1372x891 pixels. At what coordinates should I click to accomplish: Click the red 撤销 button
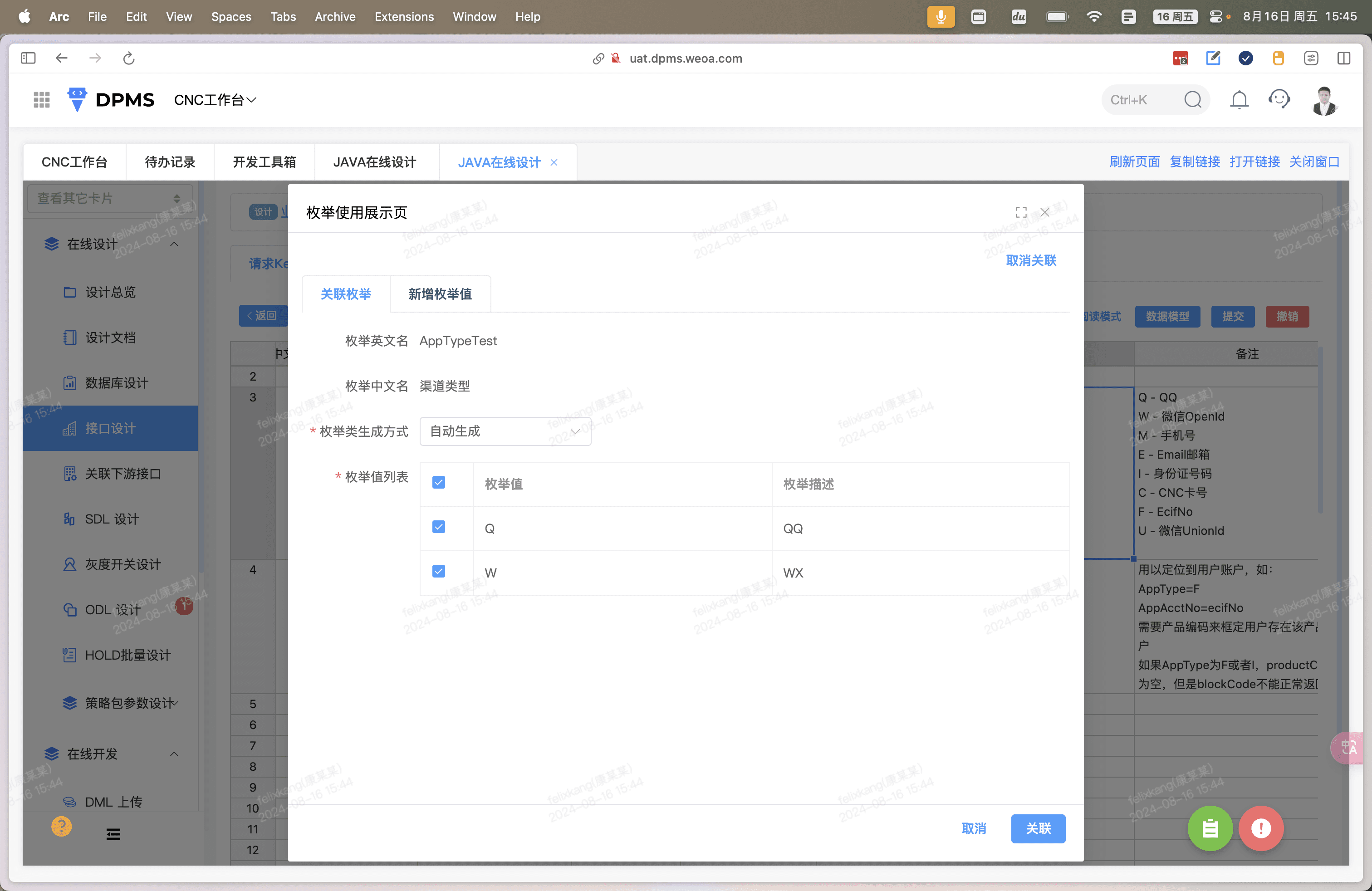[1287, 316]
